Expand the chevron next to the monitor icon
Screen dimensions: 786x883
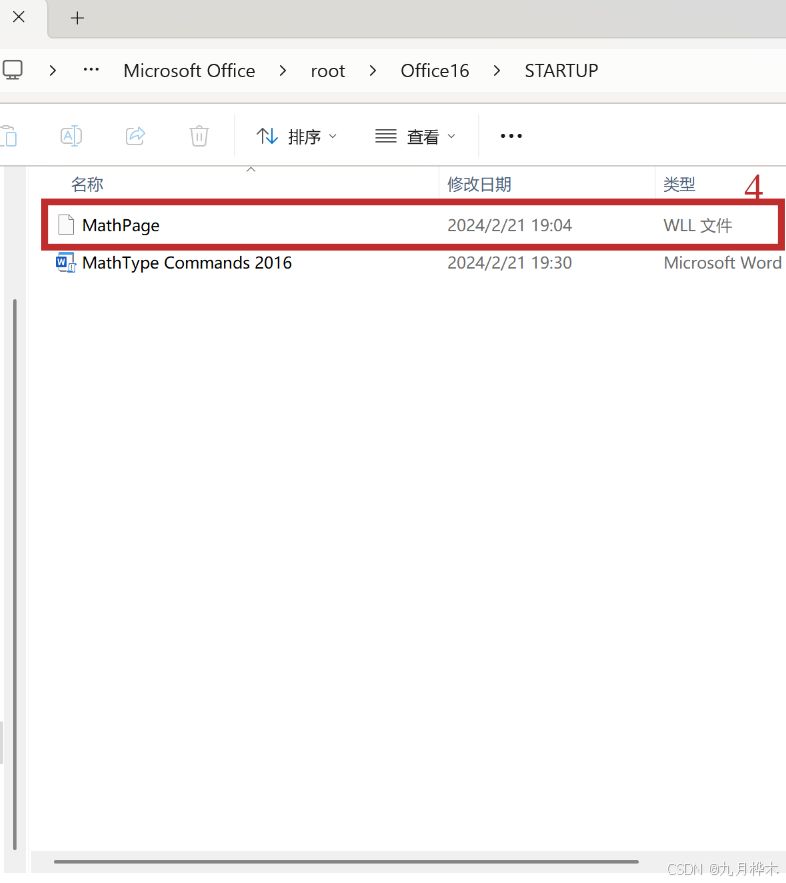pos(53,70)
